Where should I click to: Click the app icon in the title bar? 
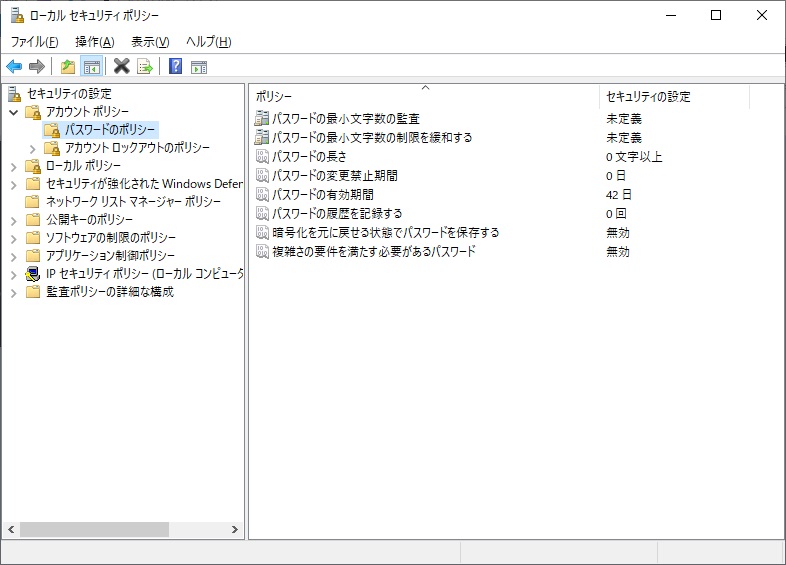coord(17,16)
